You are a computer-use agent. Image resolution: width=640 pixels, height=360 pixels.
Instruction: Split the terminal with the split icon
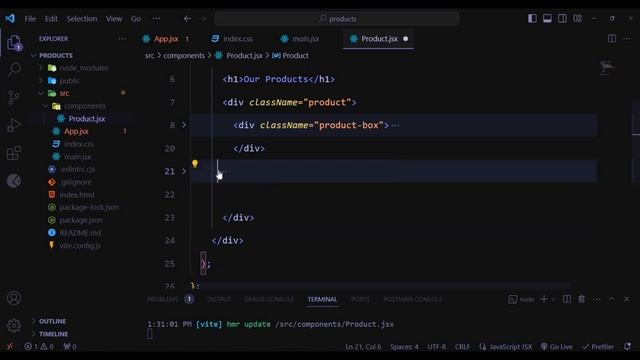pos(567,299)
